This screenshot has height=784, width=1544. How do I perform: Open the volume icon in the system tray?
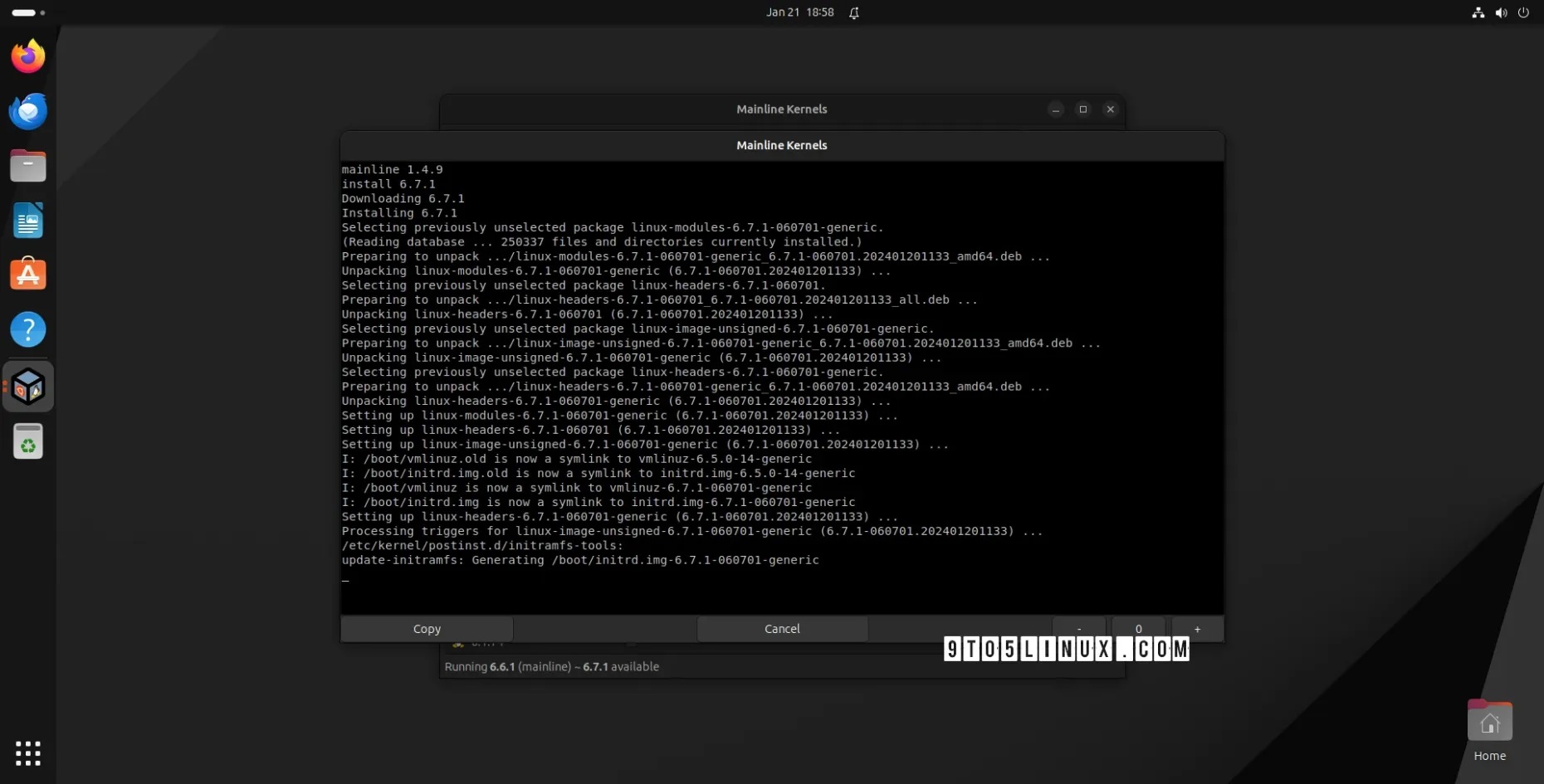click(x=1501, y=12)
